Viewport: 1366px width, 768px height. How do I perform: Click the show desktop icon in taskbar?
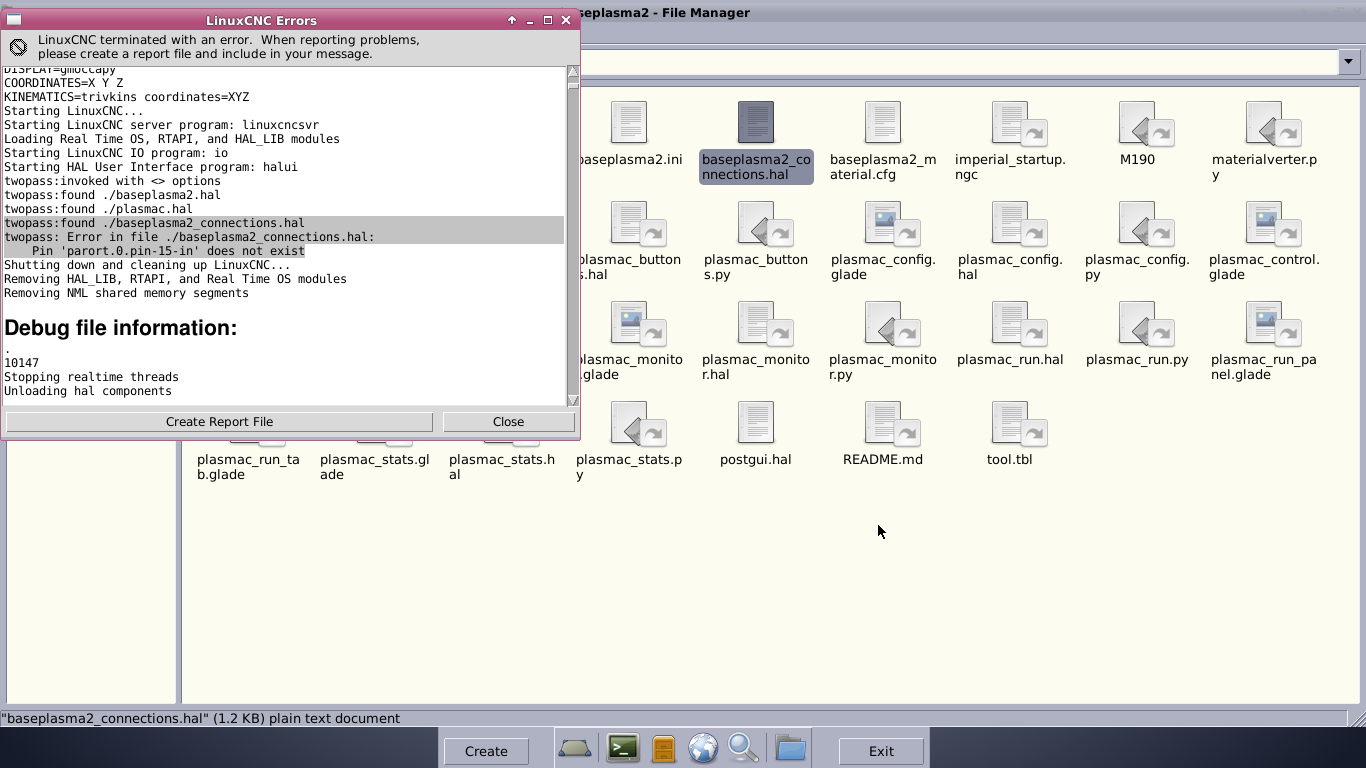pos(575,748)
